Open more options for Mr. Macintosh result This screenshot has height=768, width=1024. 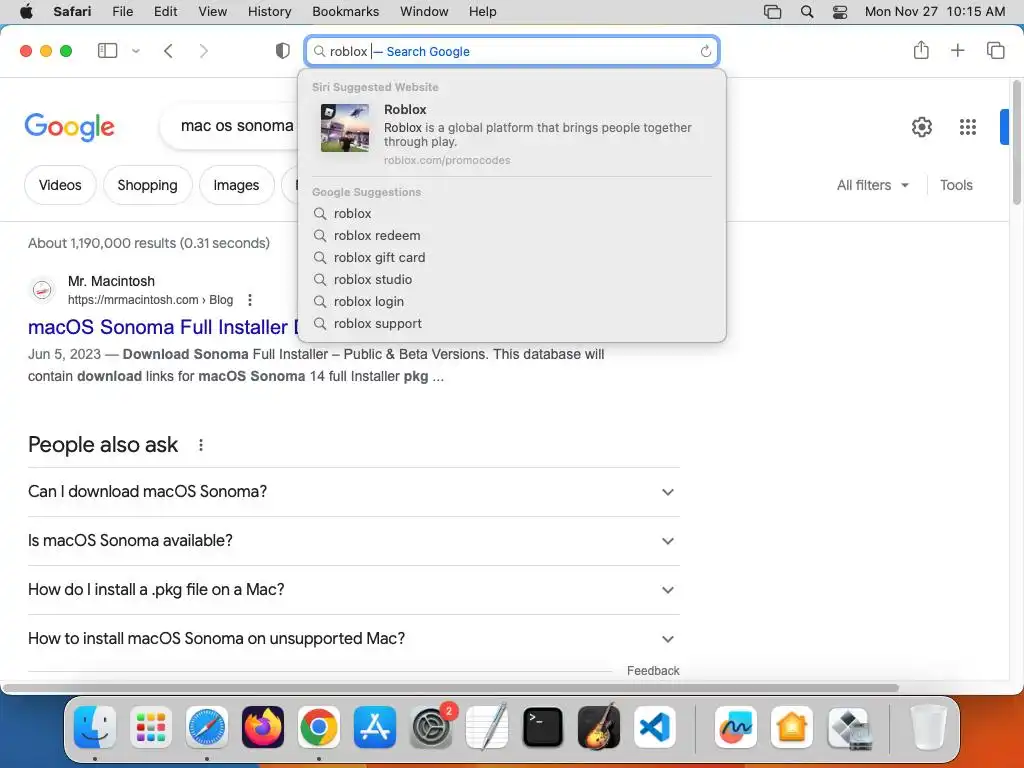(x=249, y=300)
